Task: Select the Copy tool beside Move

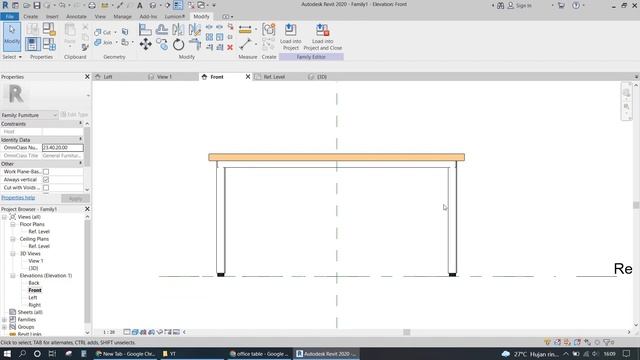Action: 162,44
